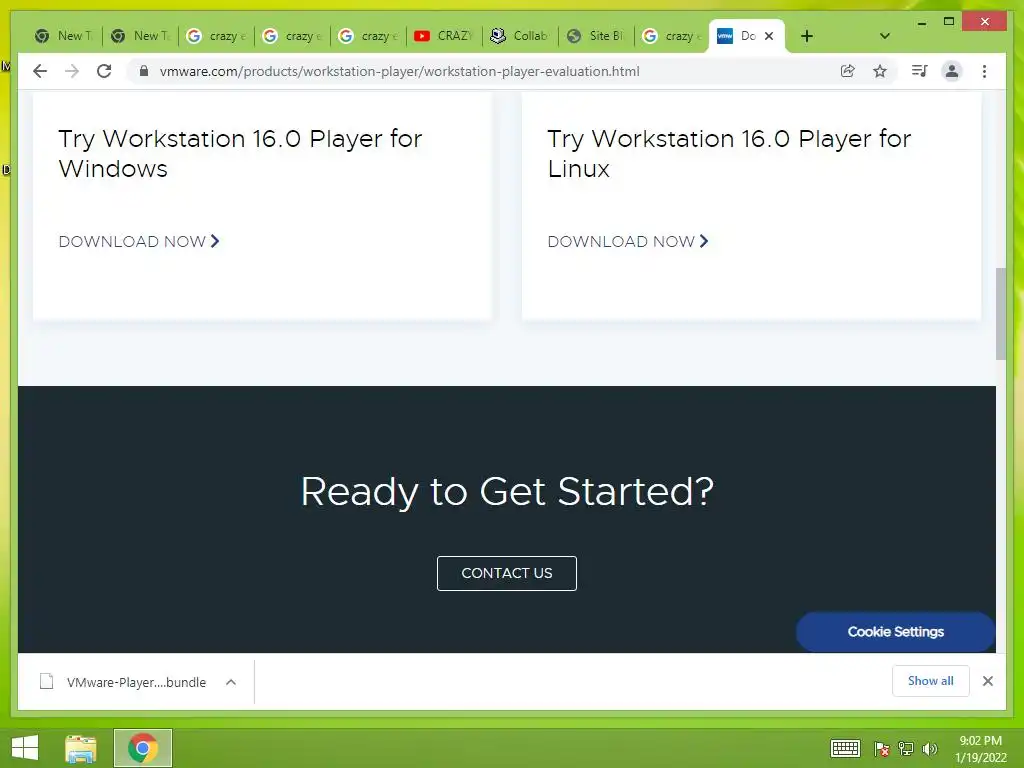Click the Chrome taskbar icon

coord(142,748)
